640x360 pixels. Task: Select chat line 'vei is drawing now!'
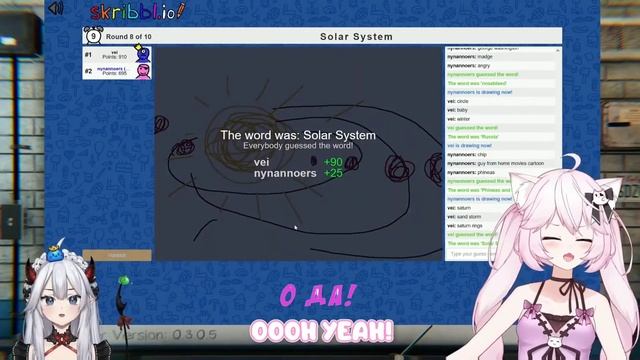[x=469, y=146]
